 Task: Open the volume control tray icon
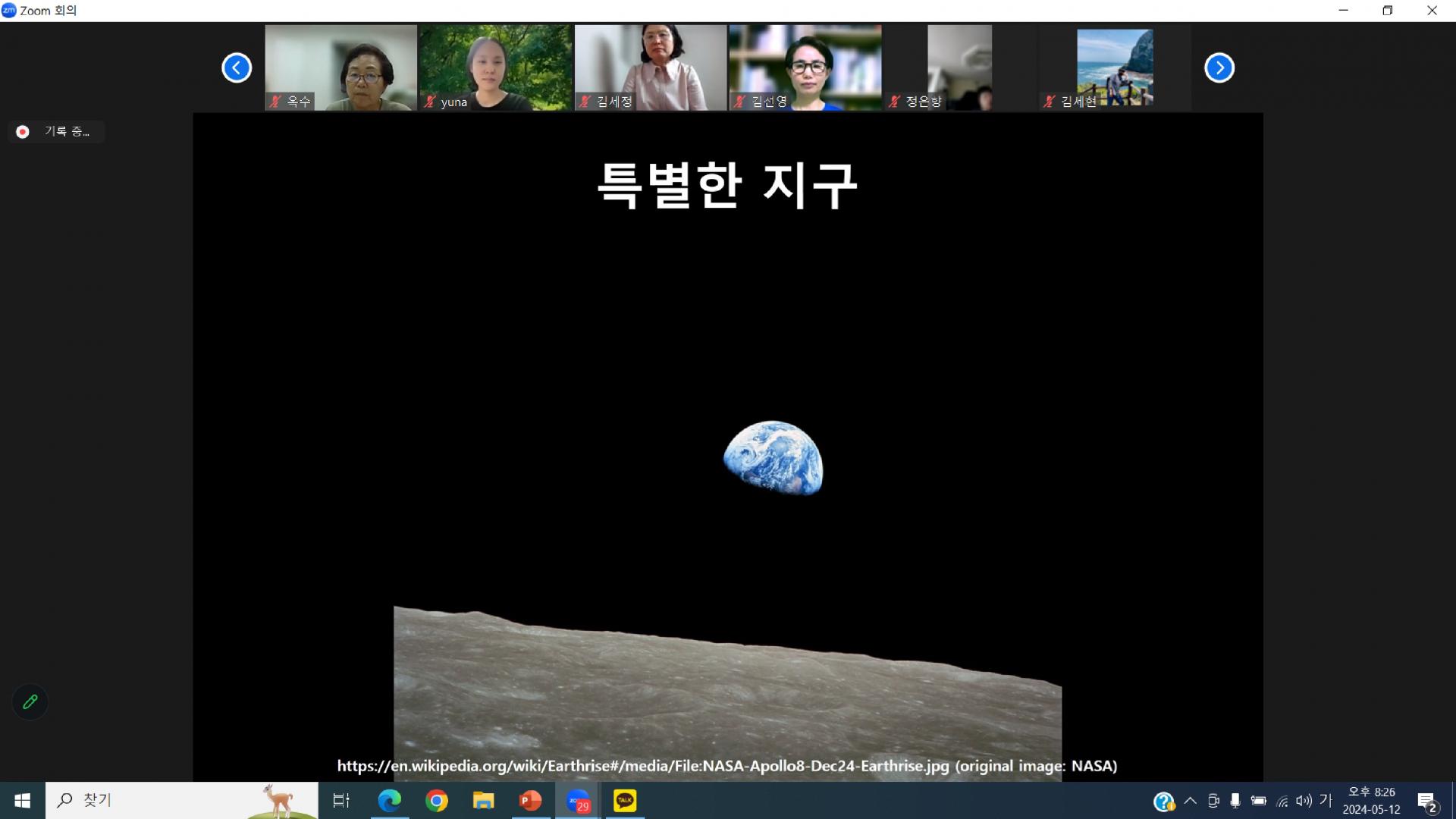[1304, 801]
